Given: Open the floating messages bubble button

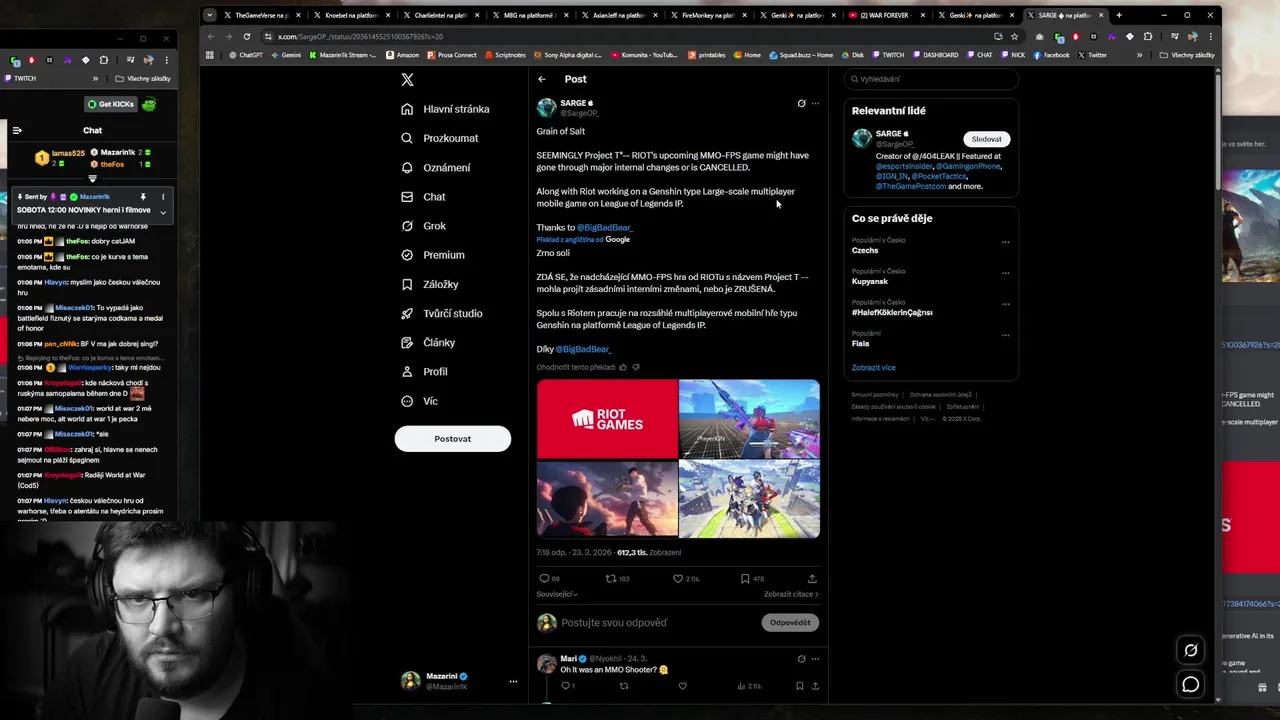Looking at the screenshot, I should coord(1191,685).
